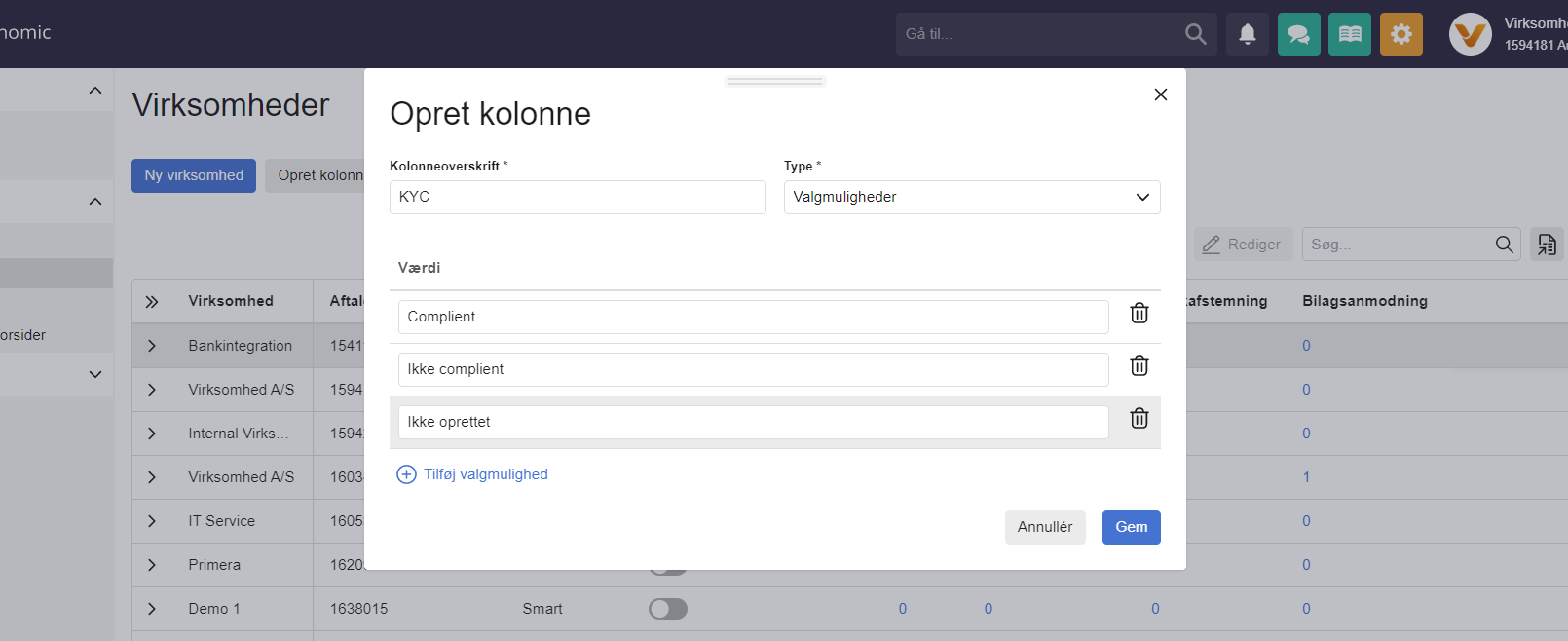Delete the 'Ikke complient' value row
1568x641 pixels.
1139,366
